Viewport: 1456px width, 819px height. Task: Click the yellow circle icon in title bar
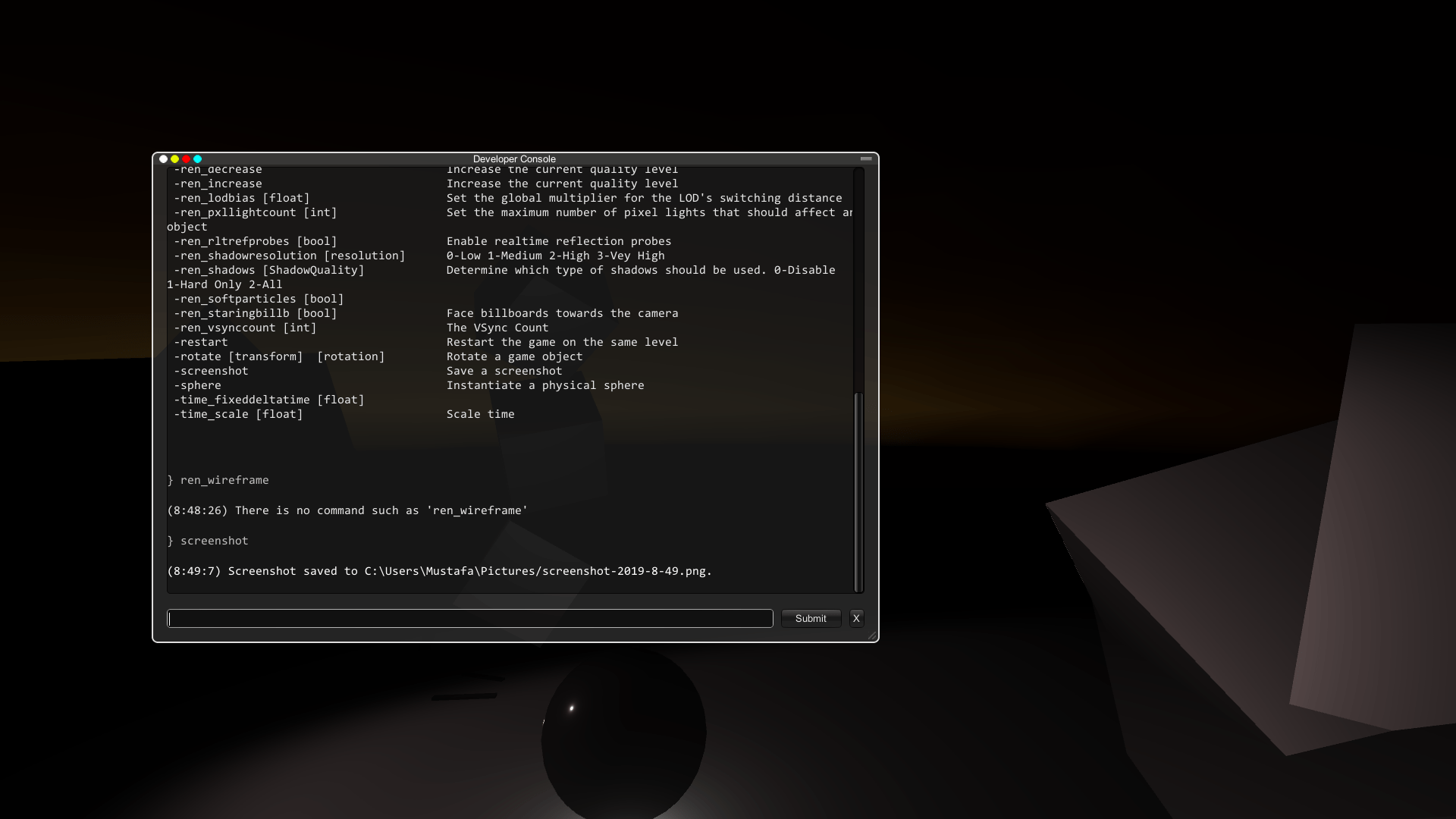(174, 159)
